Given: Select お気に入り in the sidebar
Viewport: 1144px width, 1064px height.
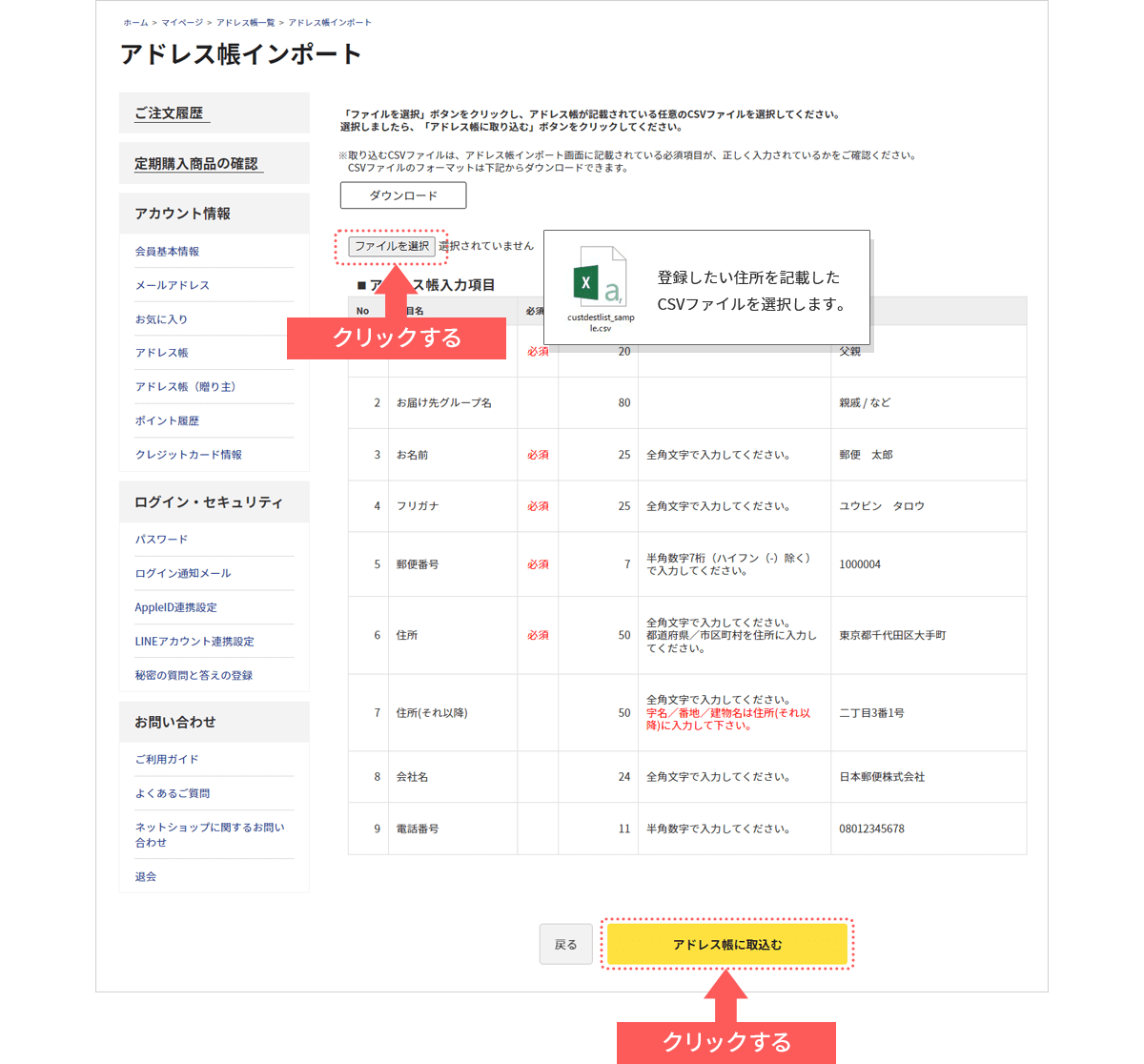Looking at the screenshot, I should click(x=161, y=319).
